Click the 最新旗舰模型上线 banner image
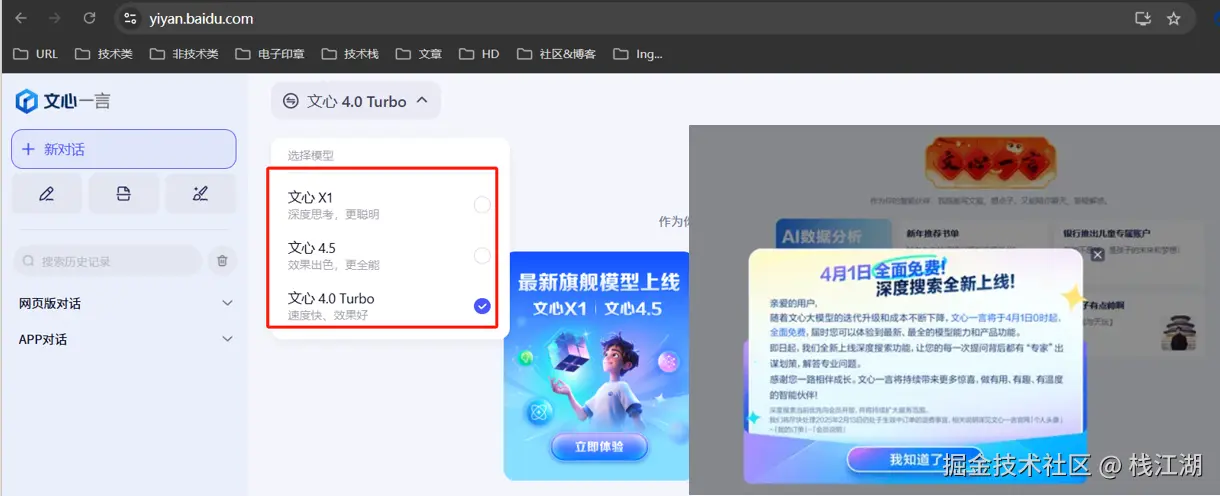This screenshot has width=1220, height=496. tap(598, 366)
